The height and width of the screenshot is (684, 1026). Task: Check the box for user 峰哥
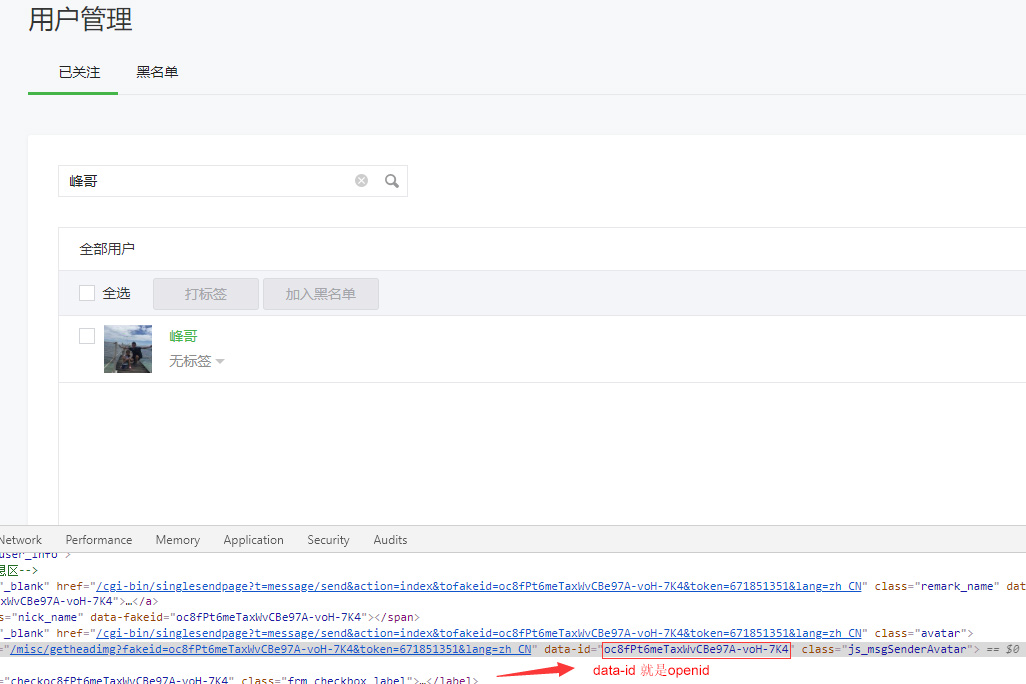click(87, 336)
